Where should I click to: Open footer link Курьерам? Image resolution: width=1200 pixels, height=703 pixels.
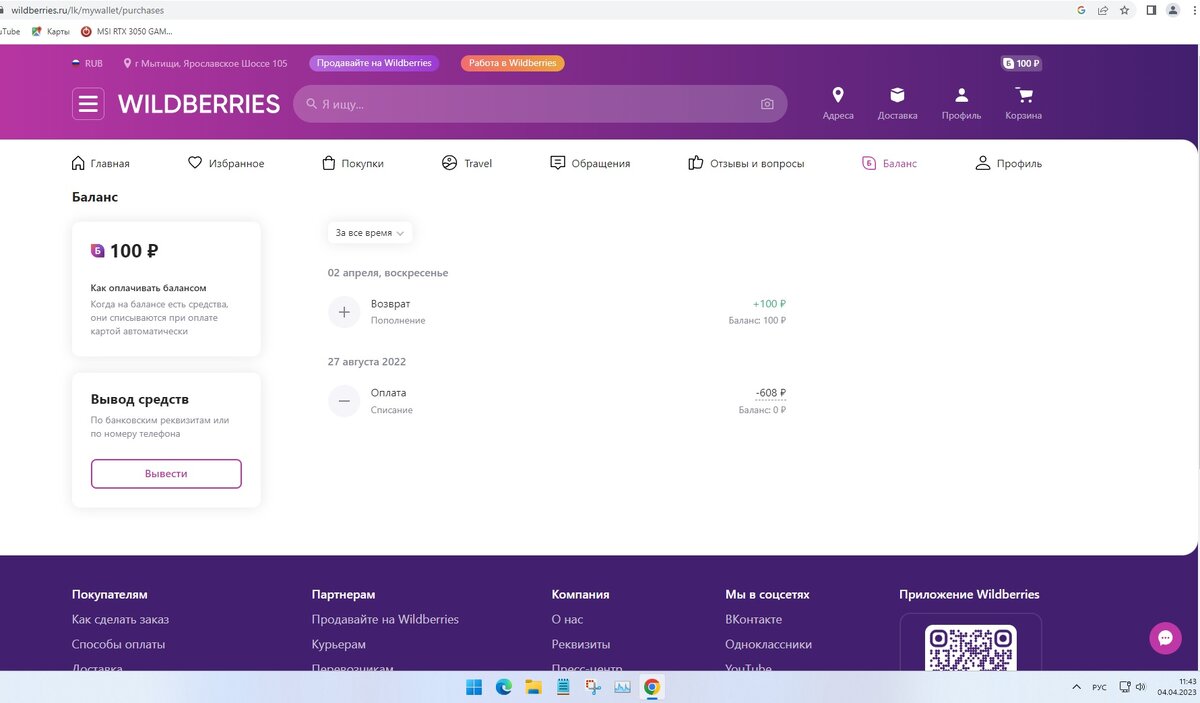point(339,644)
